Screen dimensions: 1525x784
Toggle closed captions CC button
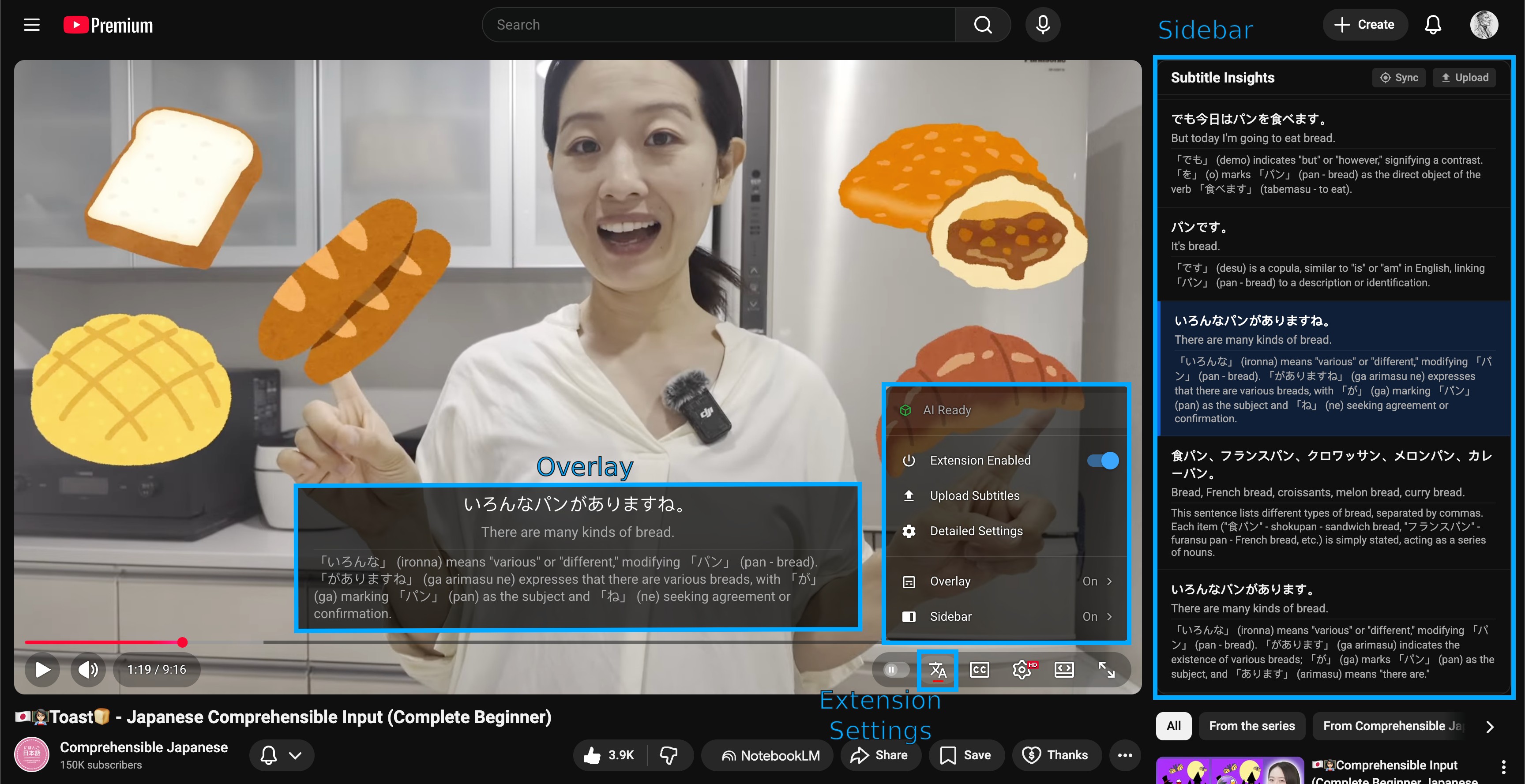click(x=979, y=670)
